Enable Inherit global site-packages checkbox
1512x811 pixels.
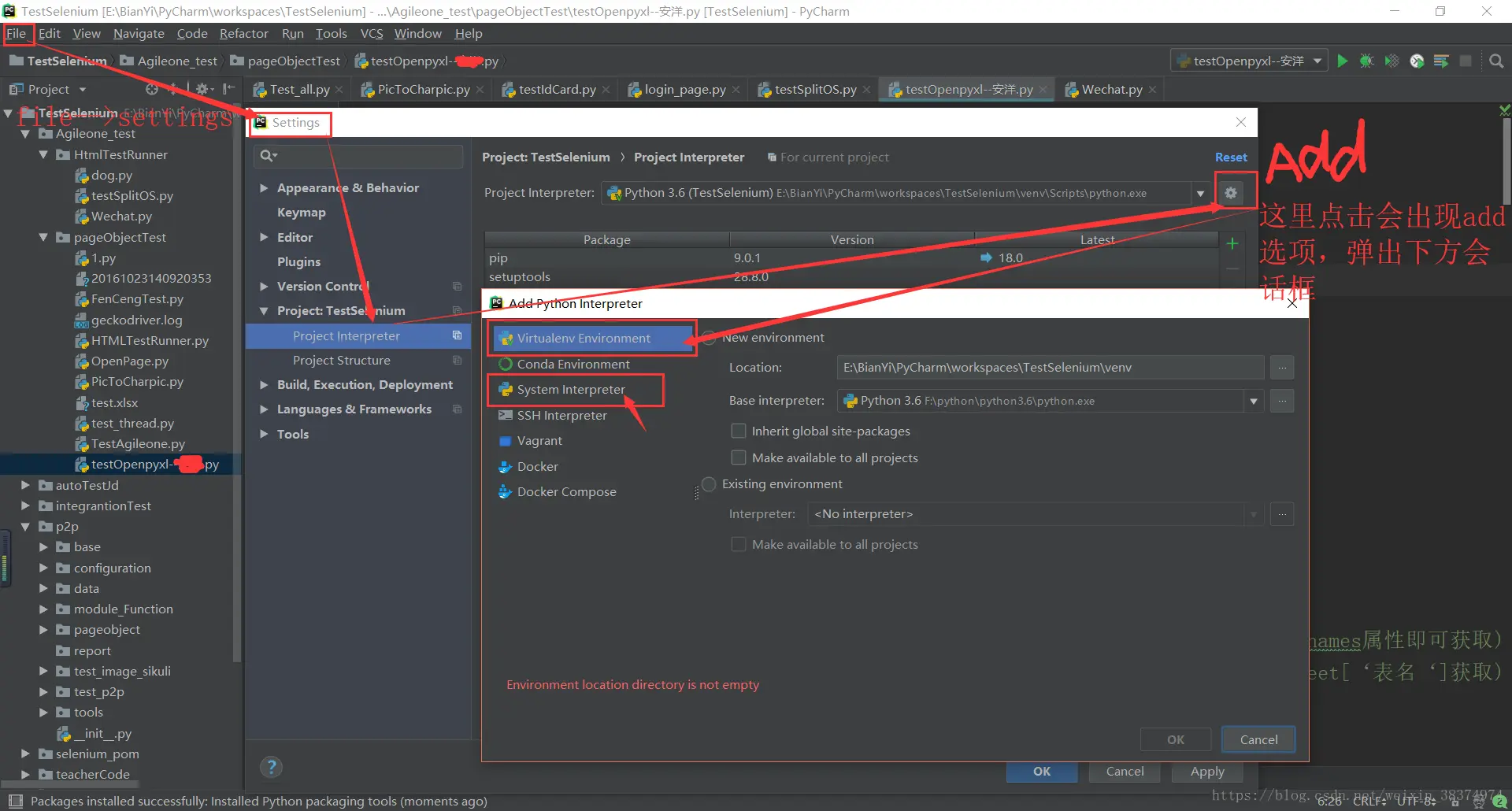(x=739, y=431)
